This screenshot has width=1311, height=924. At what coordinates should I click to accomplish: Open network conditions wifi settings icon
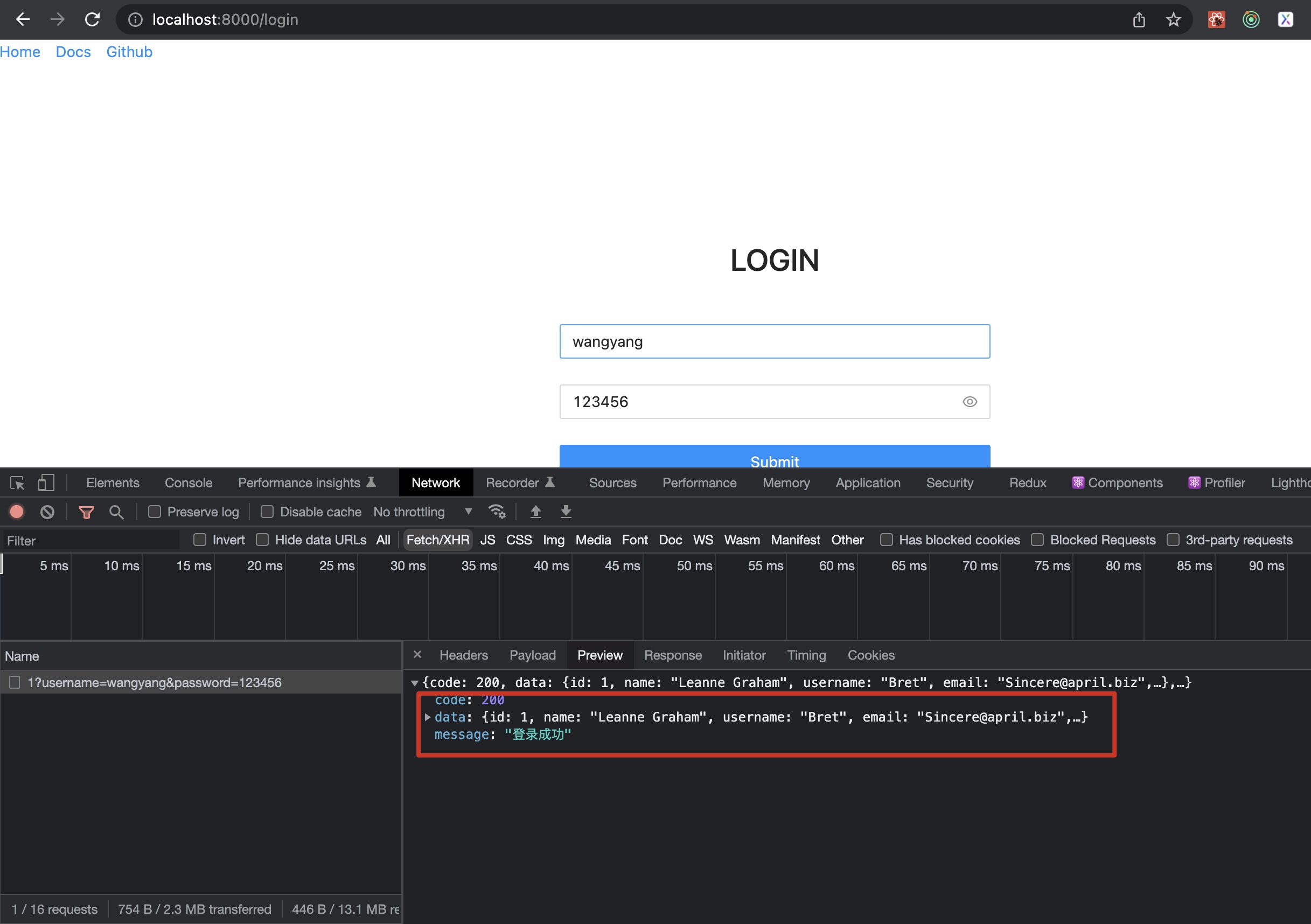point(497,512)
